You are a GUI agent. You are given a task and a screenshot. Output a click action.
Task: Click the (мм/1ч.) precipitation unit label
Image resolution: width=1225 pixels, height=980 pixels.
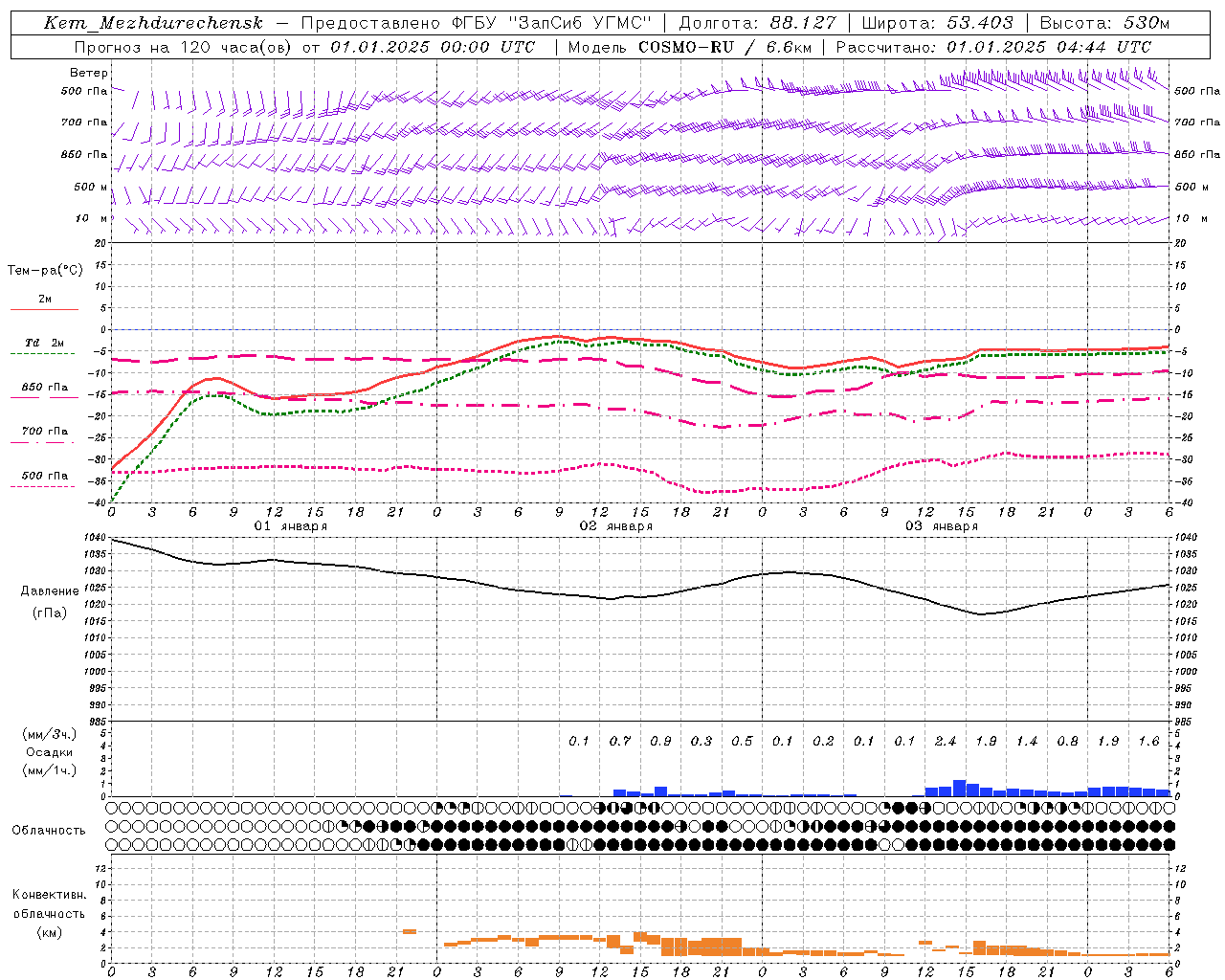[49, 770]
